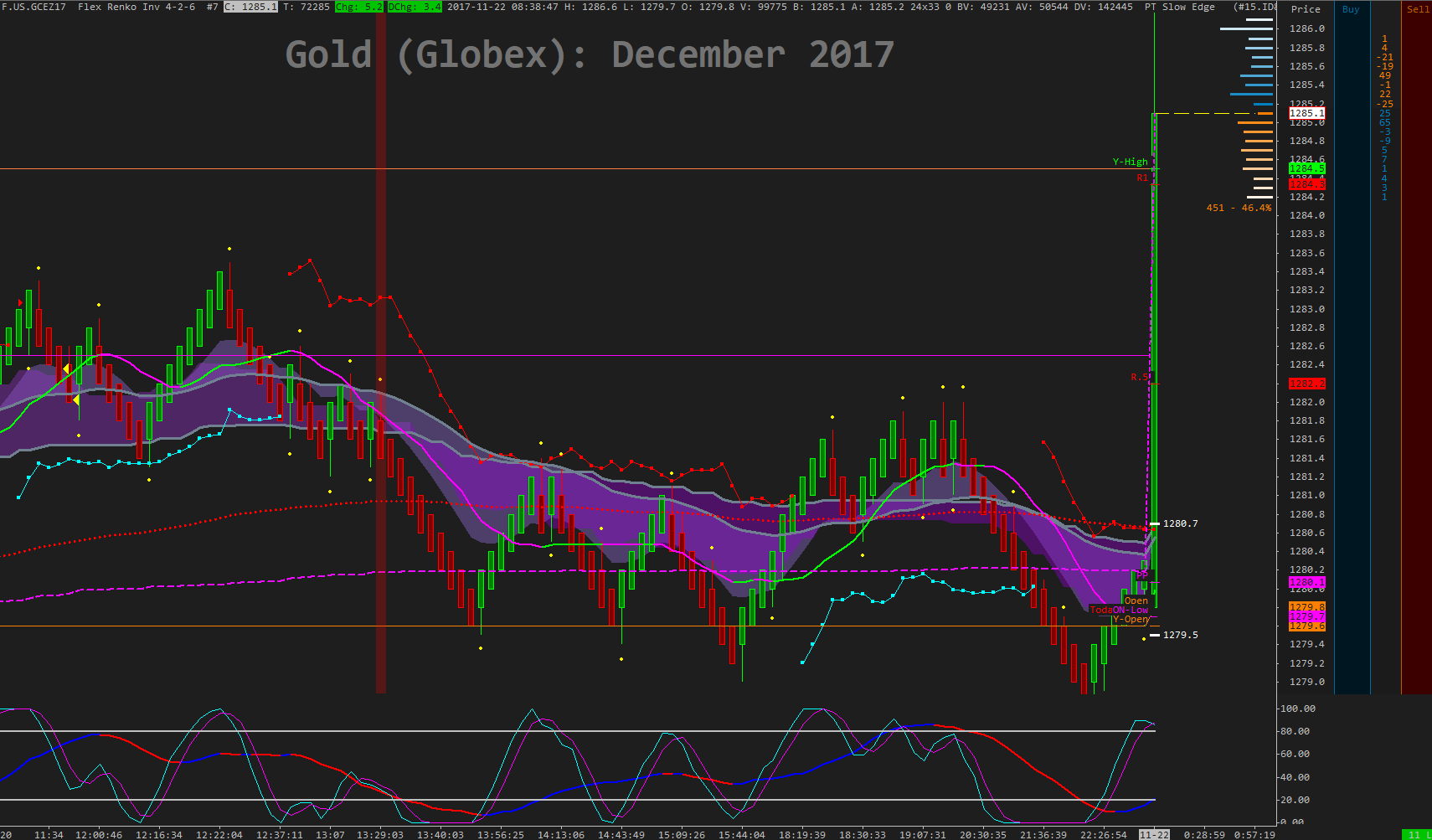Click the green DChg: 3.4 field

[x=415, y=7]
